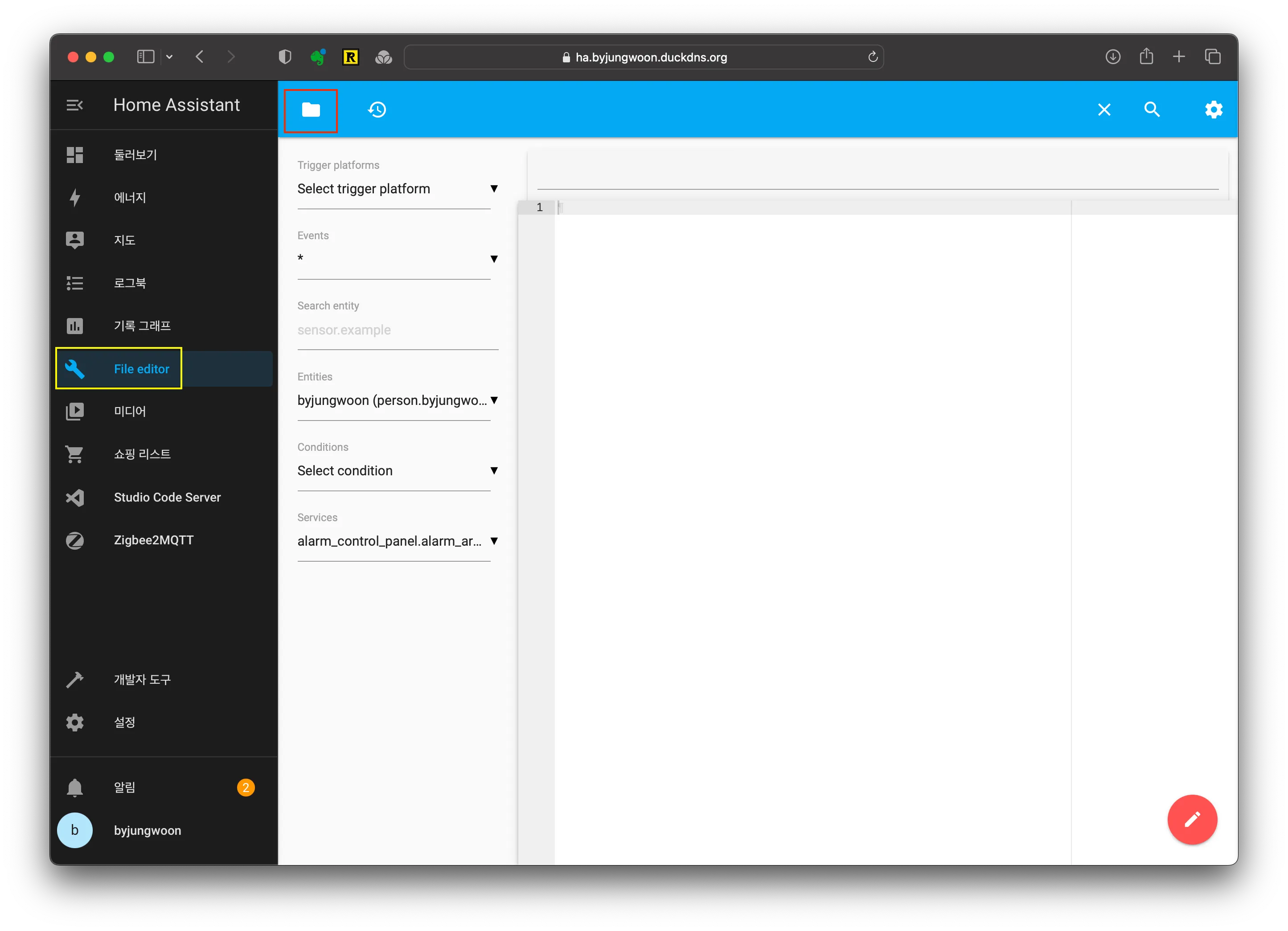The image size is (1288, 931).
Task: Go back in browser history
Action: coord(199,57)
